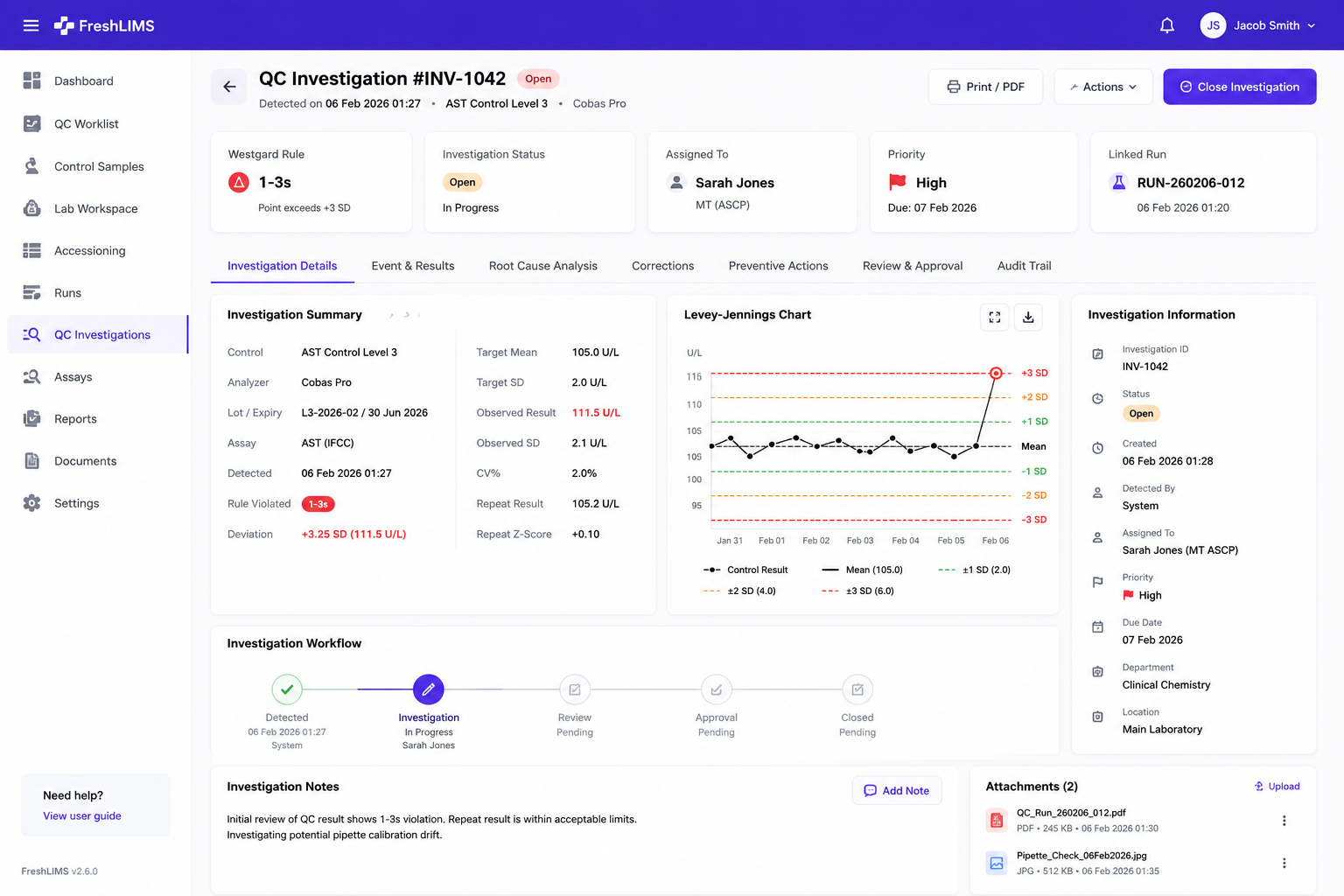This screenshot has height=896, width=1344.
Task: Open Accessioning in the sidebar
Action: coord(97,250)
